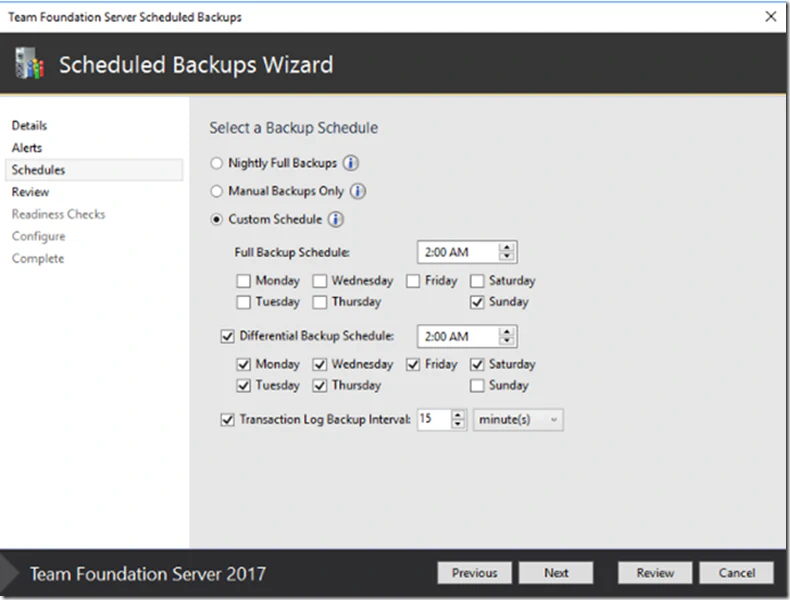
Task: Click the Previous button
Action: [x=474, y=573]
